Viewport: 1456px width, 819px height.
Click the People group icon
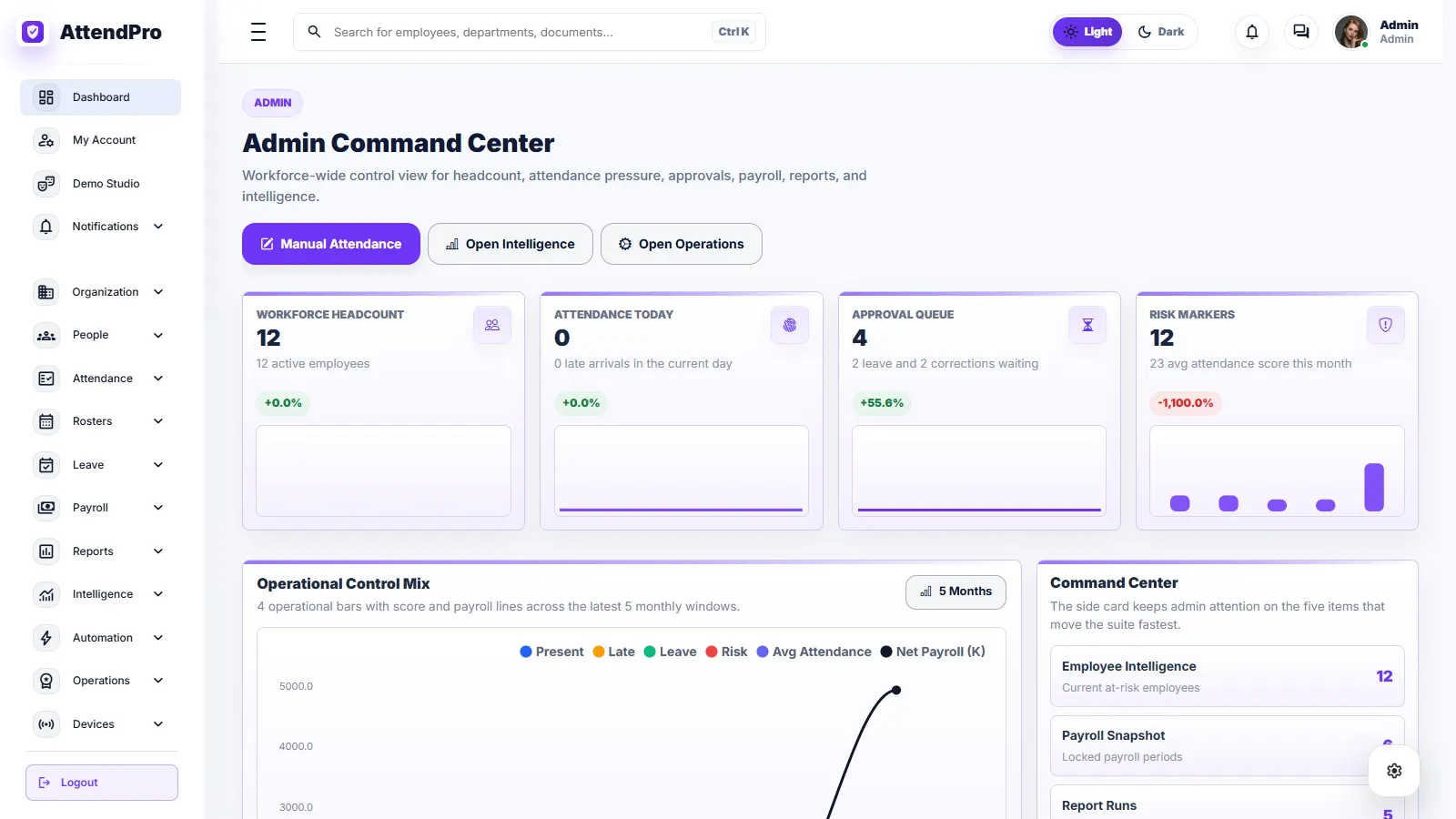(46, 335)
